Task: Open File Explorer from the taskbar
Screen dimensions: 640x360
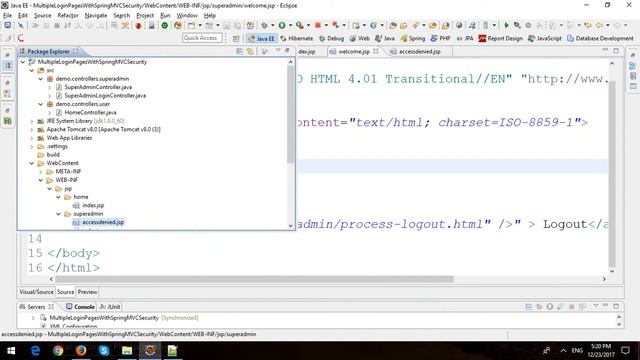Action: (x=127, y=351)
